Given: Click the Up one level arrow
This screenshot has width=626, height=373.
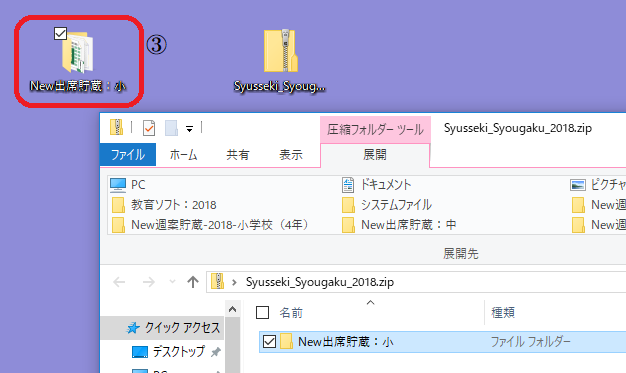Looking at the screenshot, I should coord(193,282).
